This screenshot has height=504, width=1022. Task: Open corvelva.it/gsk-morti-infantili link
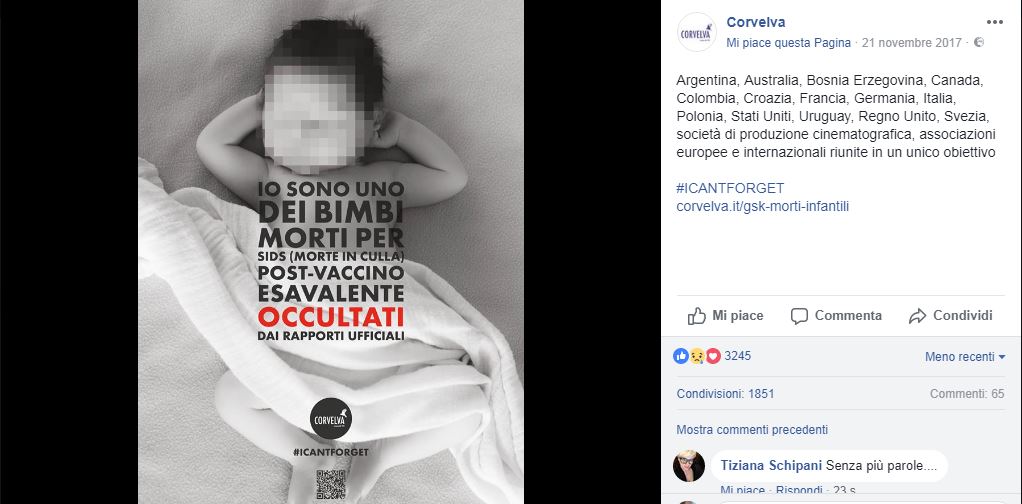coord(763,207)
